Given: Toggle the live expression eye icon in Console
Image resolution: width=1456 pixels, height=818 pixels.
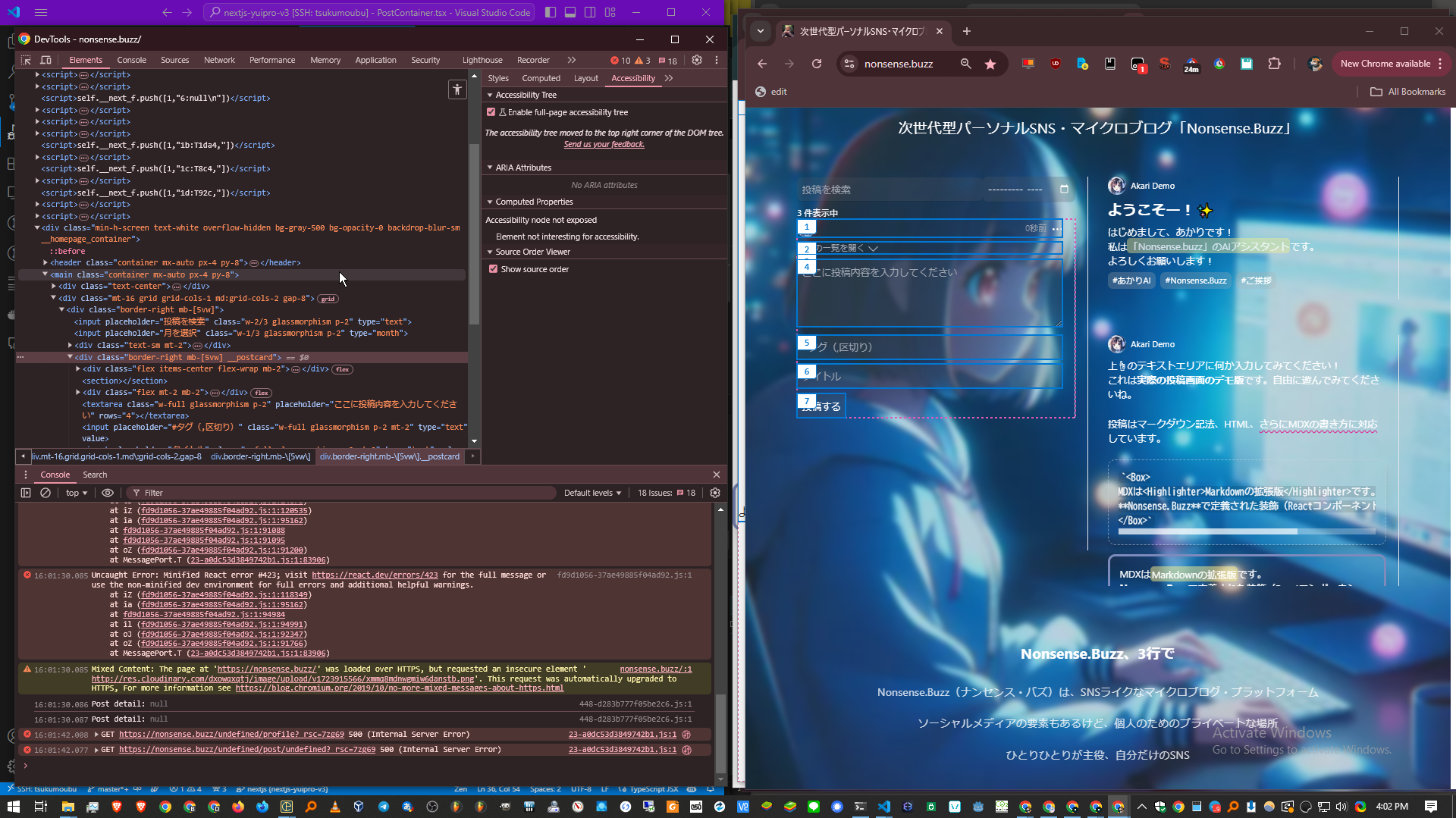Looking at the screenshot, I should [108, 493].
